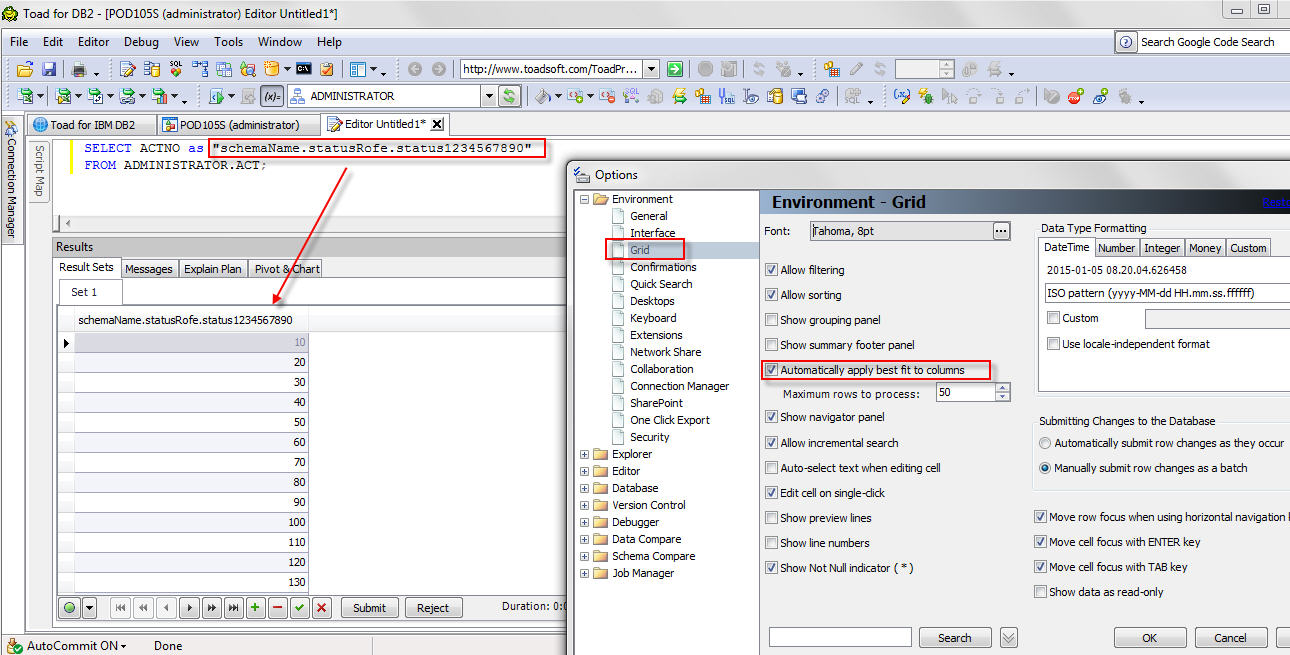The height and width of the screenshot is (655, 1290).
Task: Go to the next page with the double arrow
Action: tap(211, 607)
